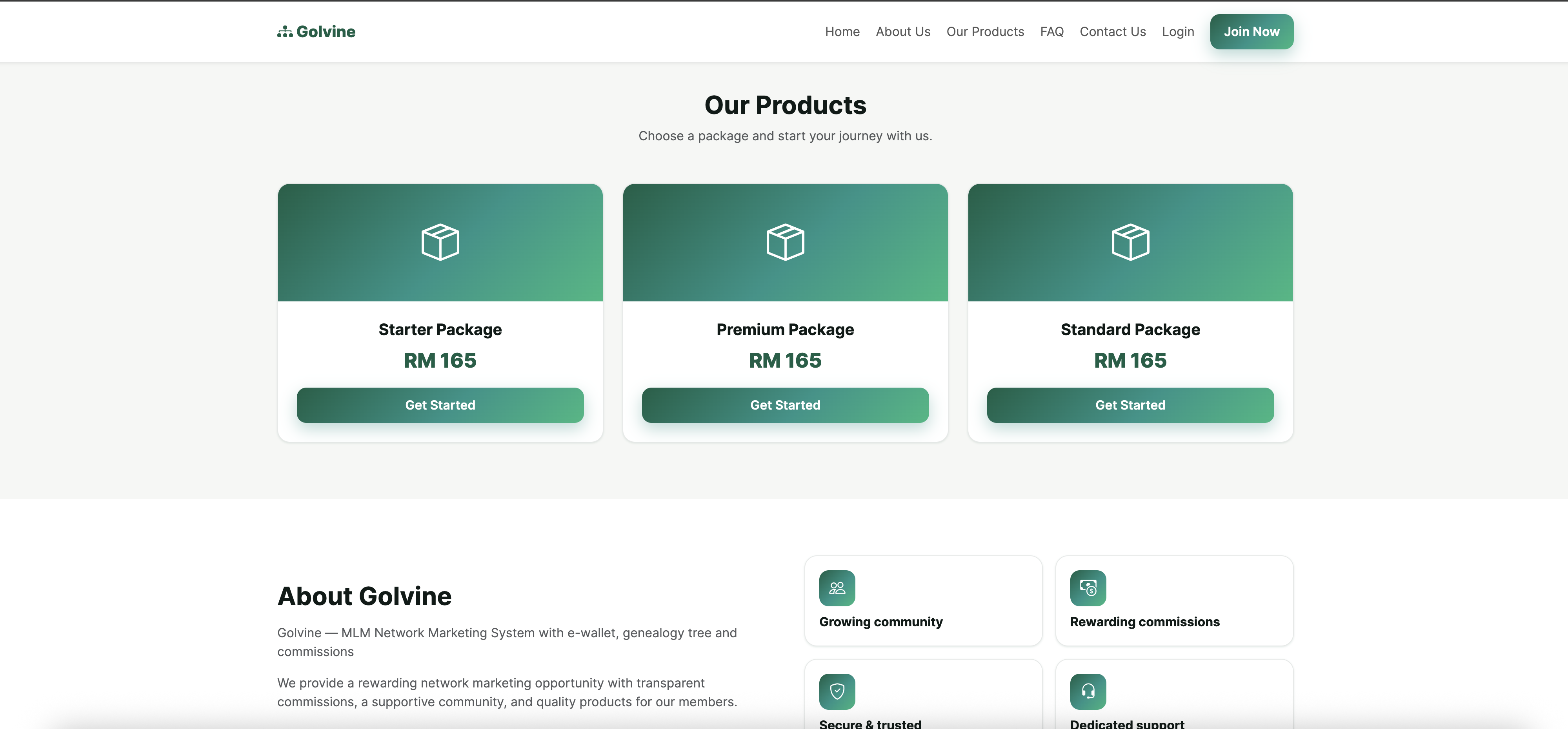The image size is (1568, 729).
Task: Select the Standard Package title
Action: coord(1130,330)
